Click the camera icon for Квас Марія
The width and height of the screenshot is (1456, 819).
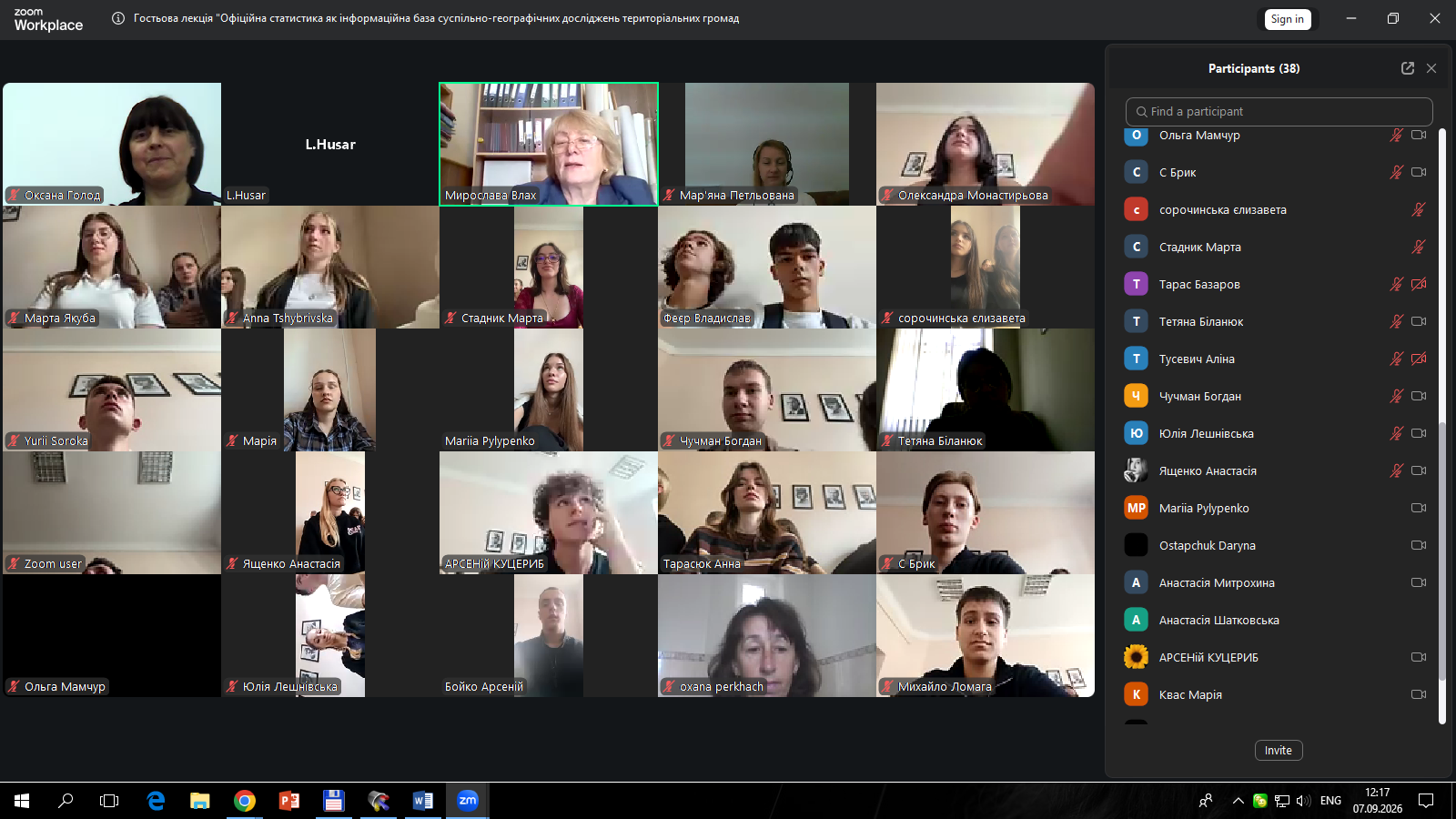tap(1419, 694)
